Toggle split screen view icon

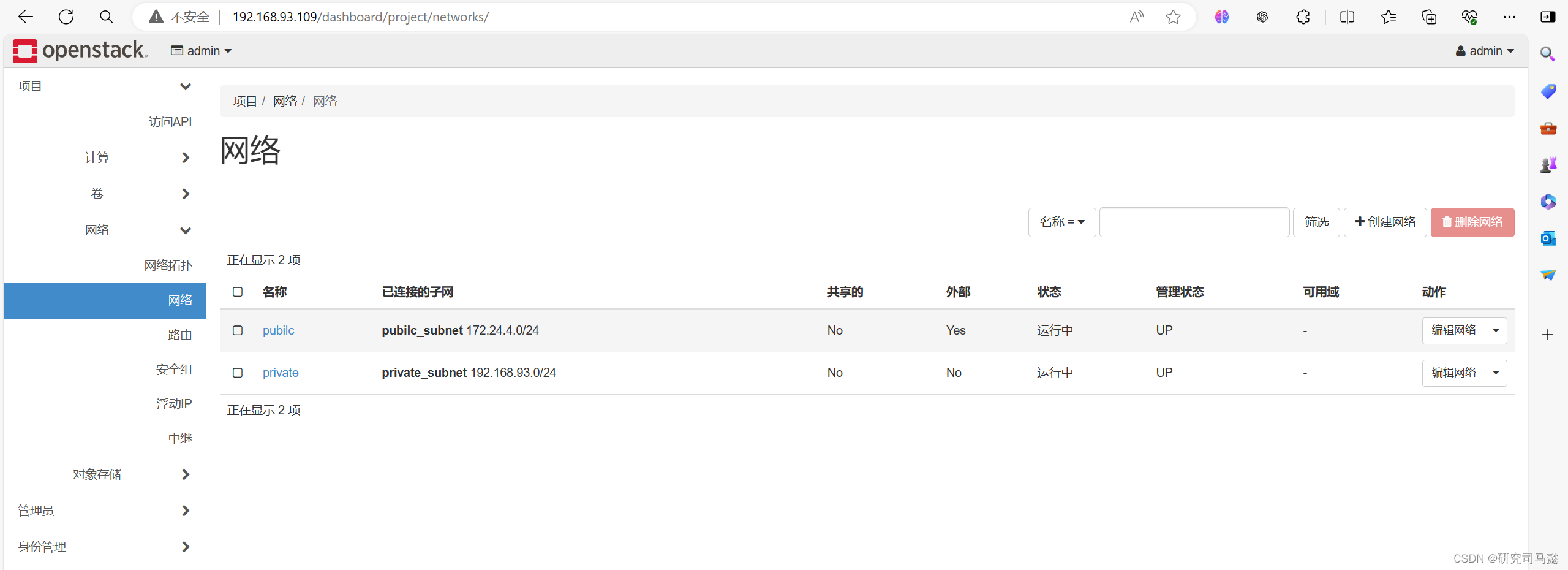(x=1347, y=17)
